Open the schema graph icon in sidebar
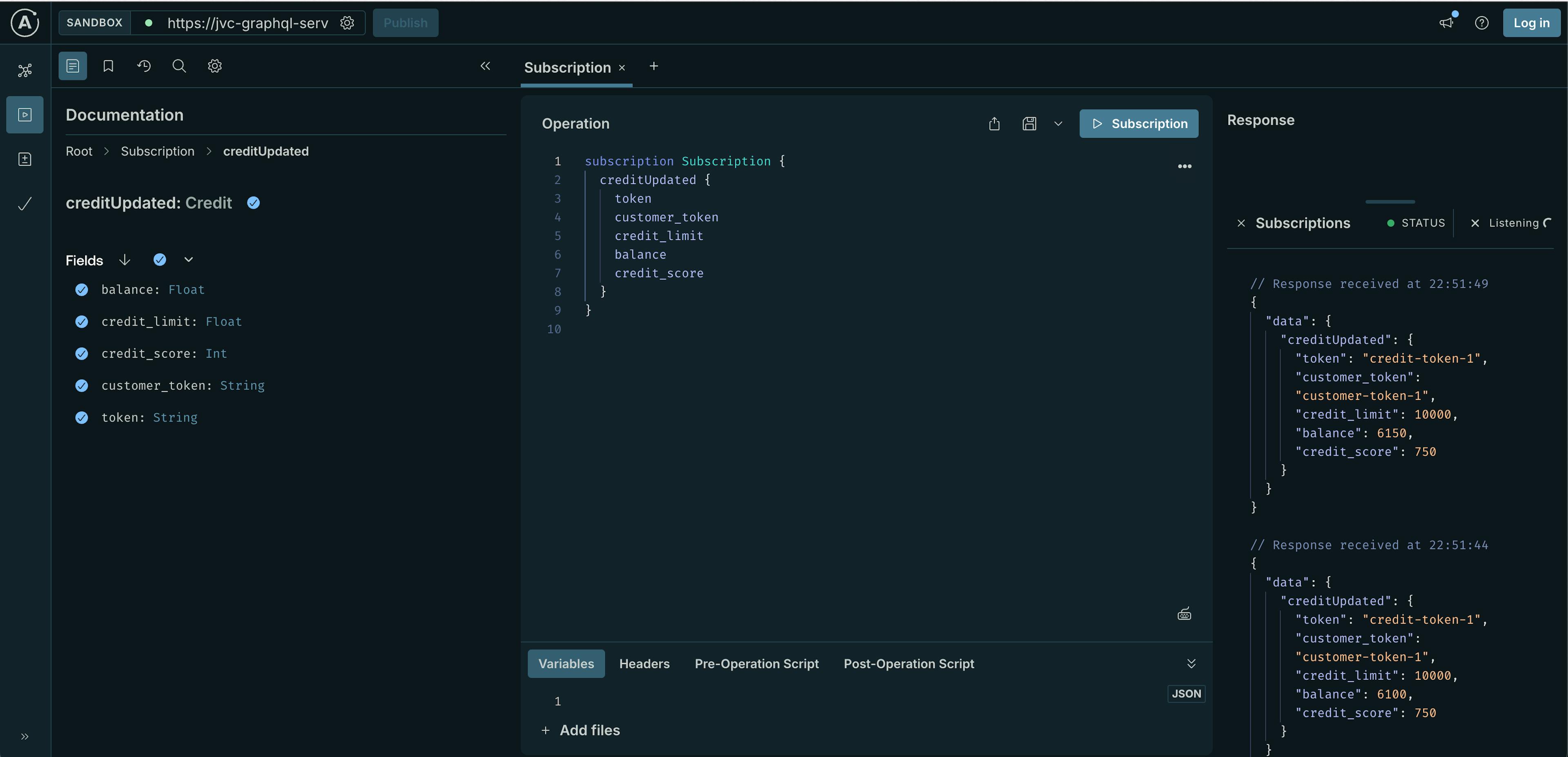 (24, 71)
